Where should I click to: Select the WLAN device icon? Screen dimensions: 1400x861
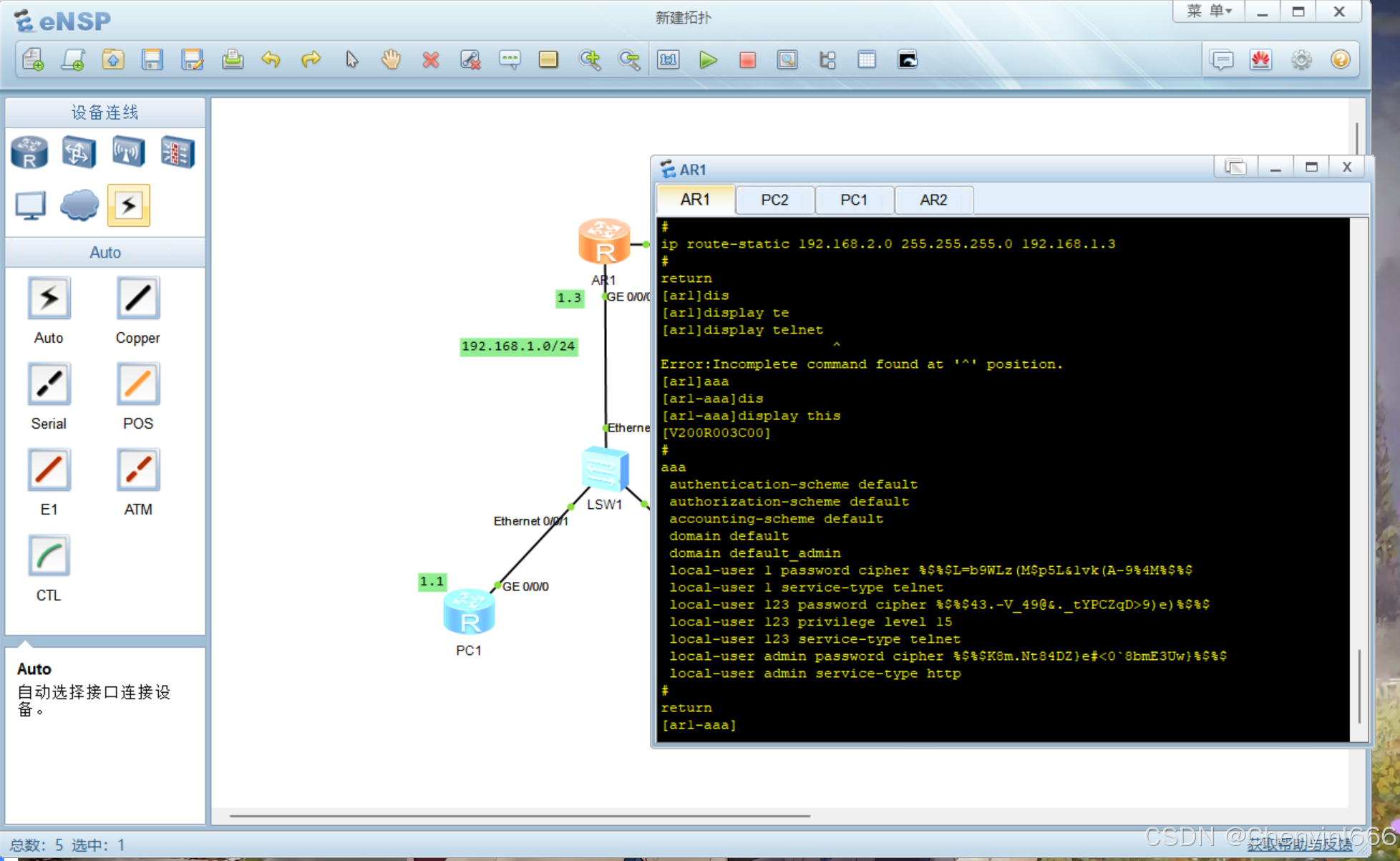[x=127, y=152]
